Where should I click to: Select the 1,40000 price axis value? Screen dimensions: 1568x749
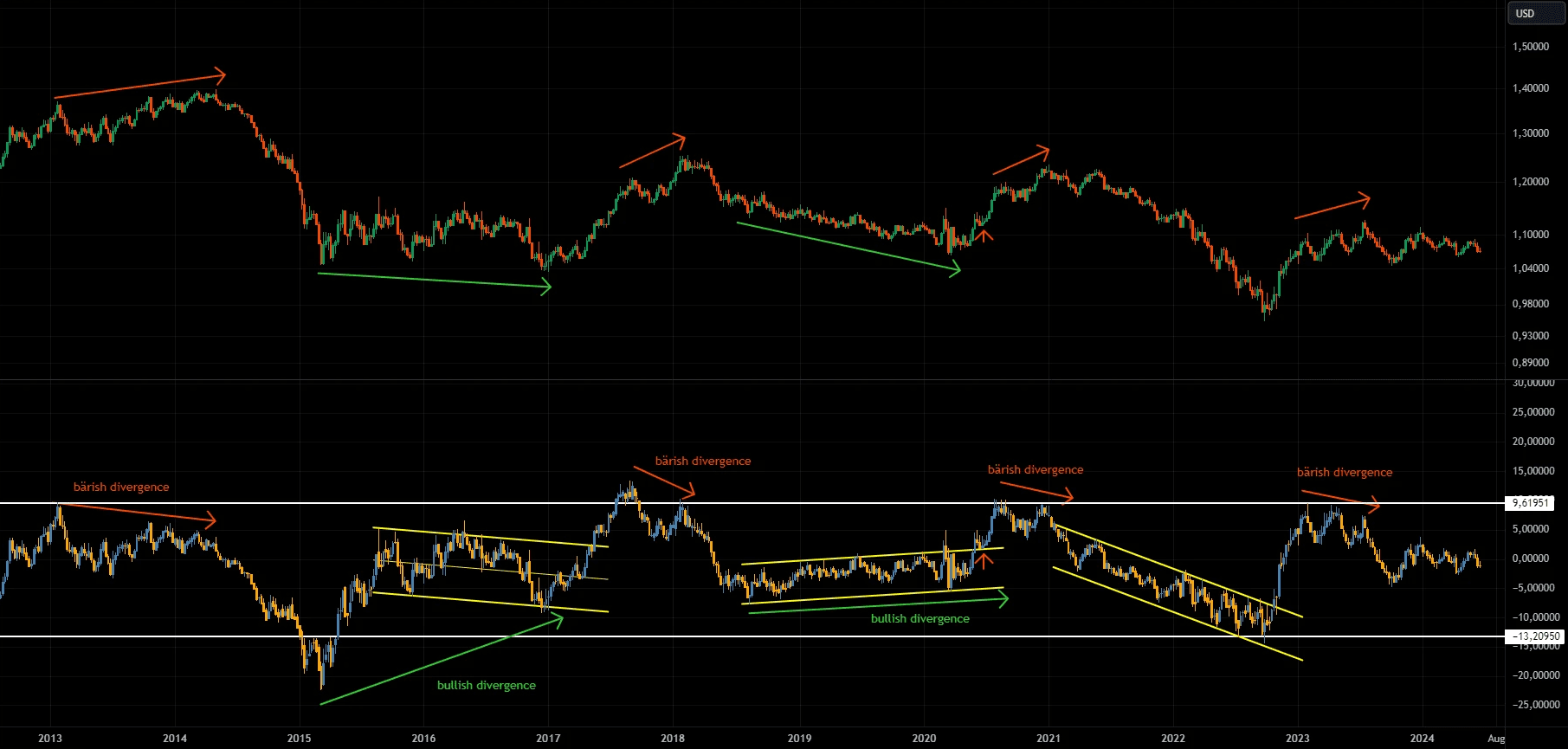(1531, 88)
